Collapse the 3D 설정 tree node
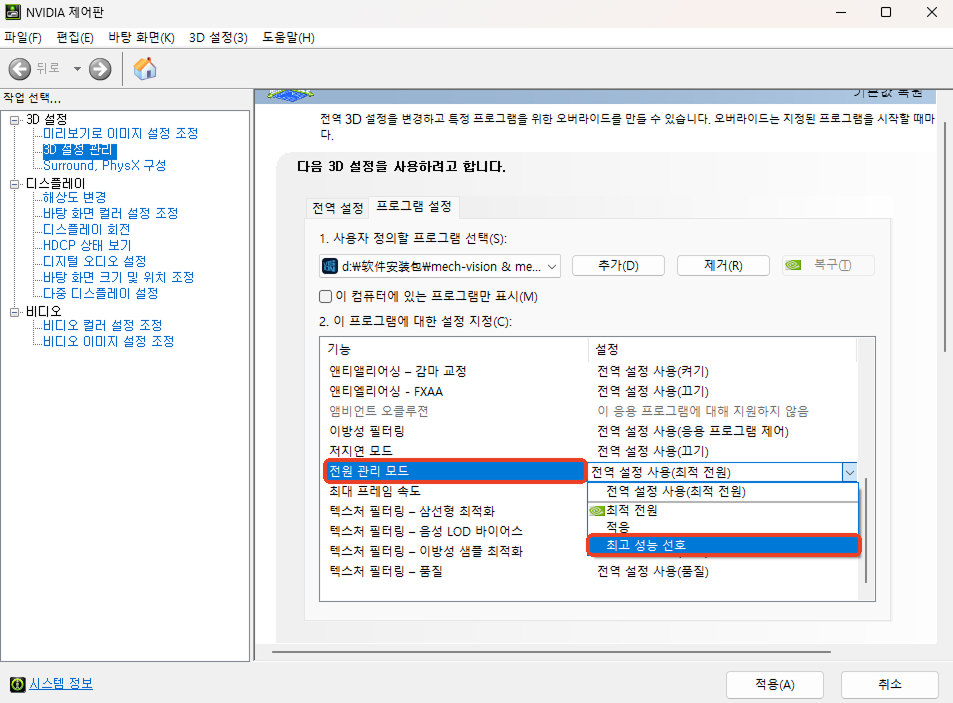Viewport: 953px width, 703px height. coord(15,120)
